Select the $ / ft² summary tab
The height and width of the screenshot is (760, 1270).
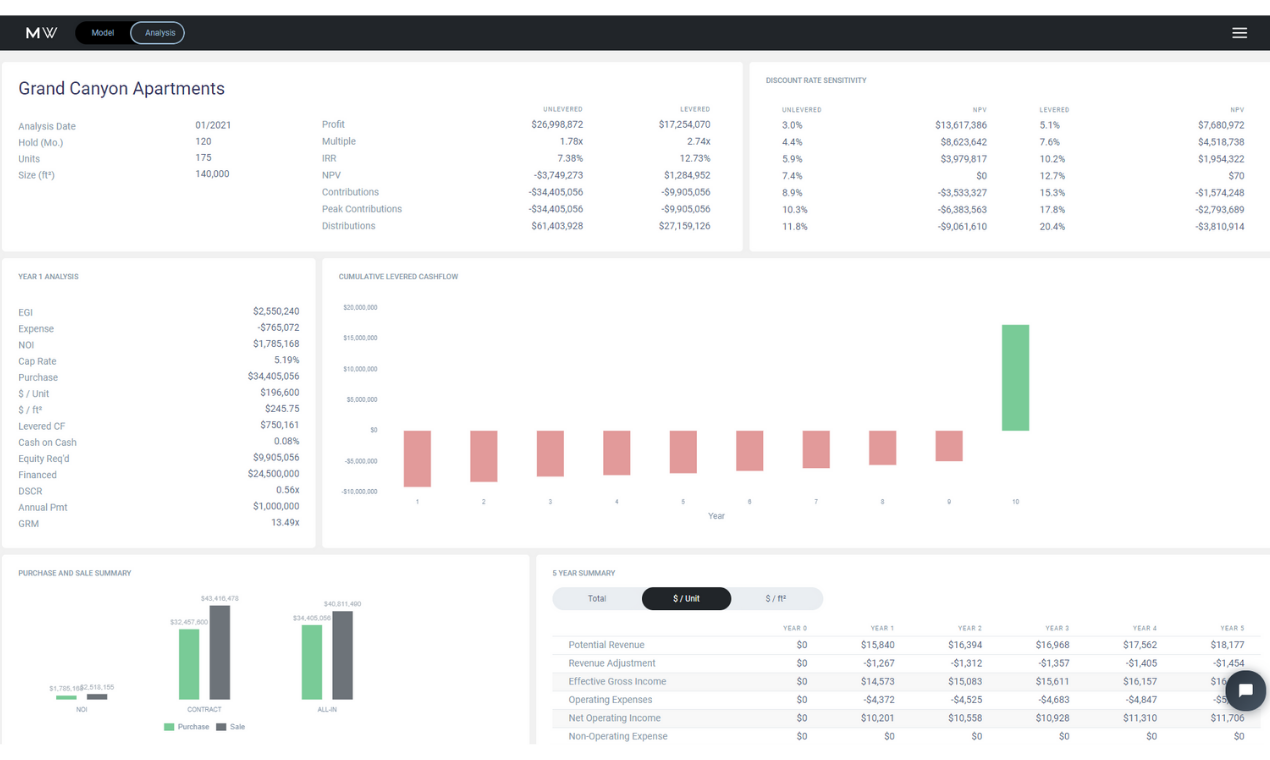(x=776, y=599)
